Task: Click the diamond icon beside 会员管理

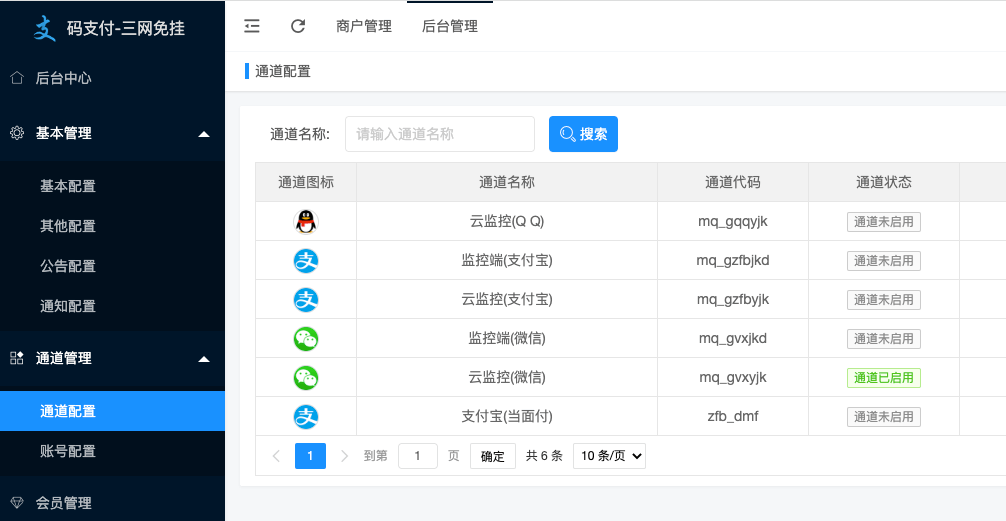Action: [x=17, y=503]
